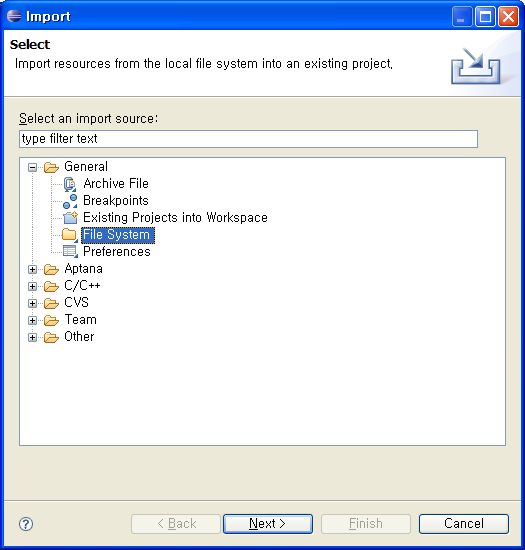
Task: Expand the Aptana category
Action: tap(32, 269)
